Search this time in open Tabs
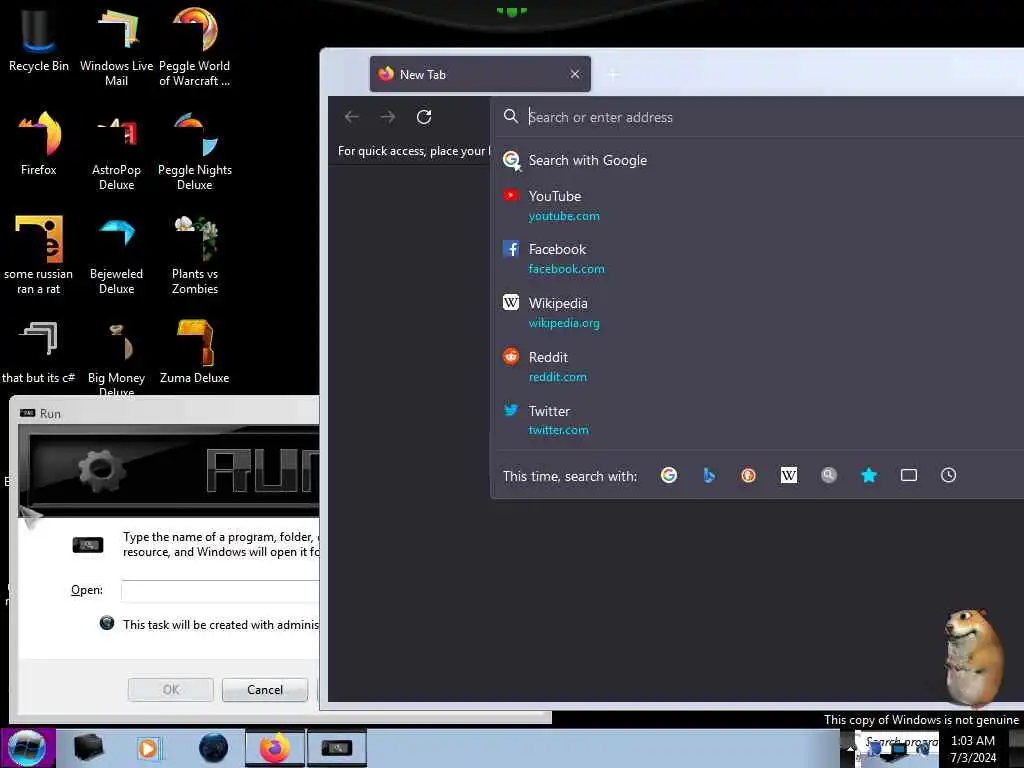The image size is (1024, 768). tap(909, 475)
